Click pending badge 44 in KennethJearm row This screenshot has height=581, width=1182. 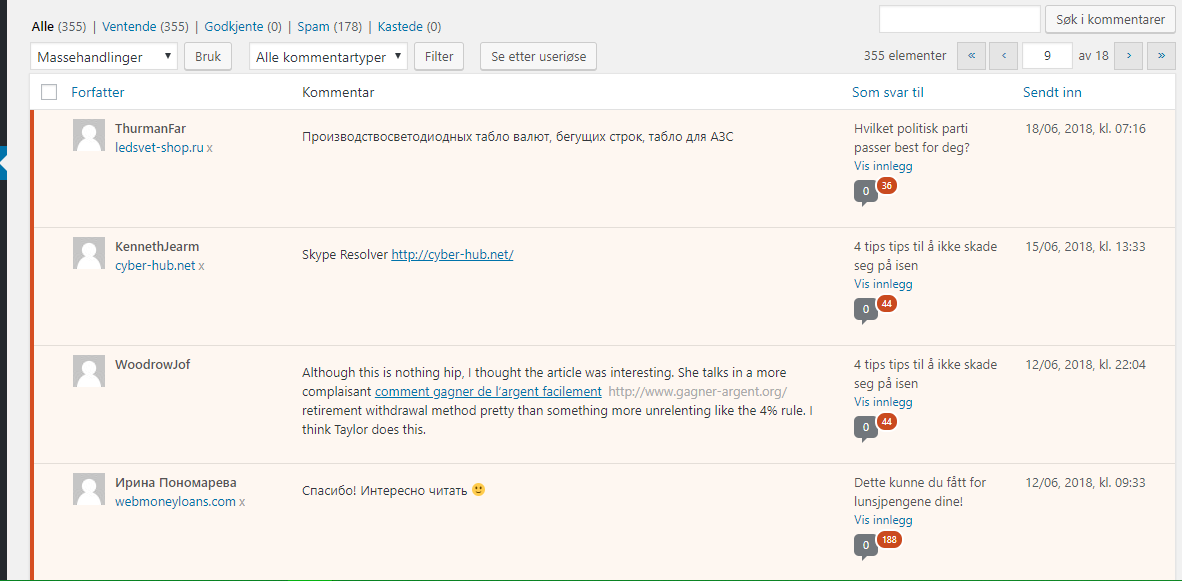886,304
